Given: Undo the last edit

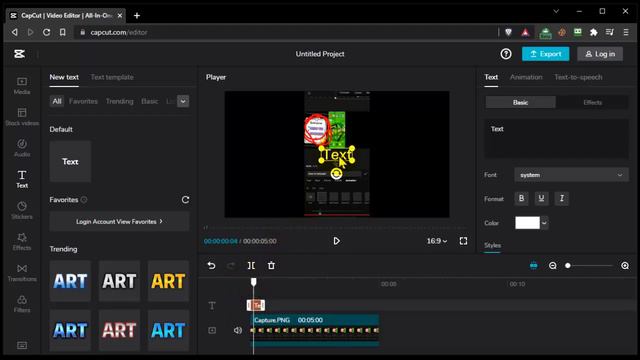Looking at the screenshot, I should point(211,266).
